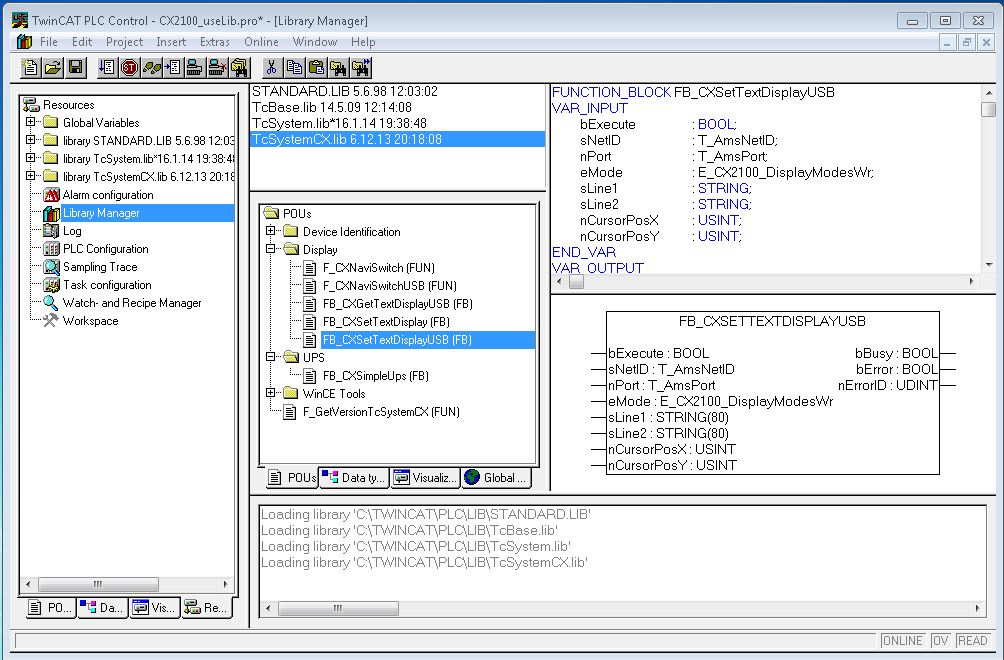Open PLC Configuration in Resources
The height and width of the screenshot is (660, 1004).
(x=105, y=248)
